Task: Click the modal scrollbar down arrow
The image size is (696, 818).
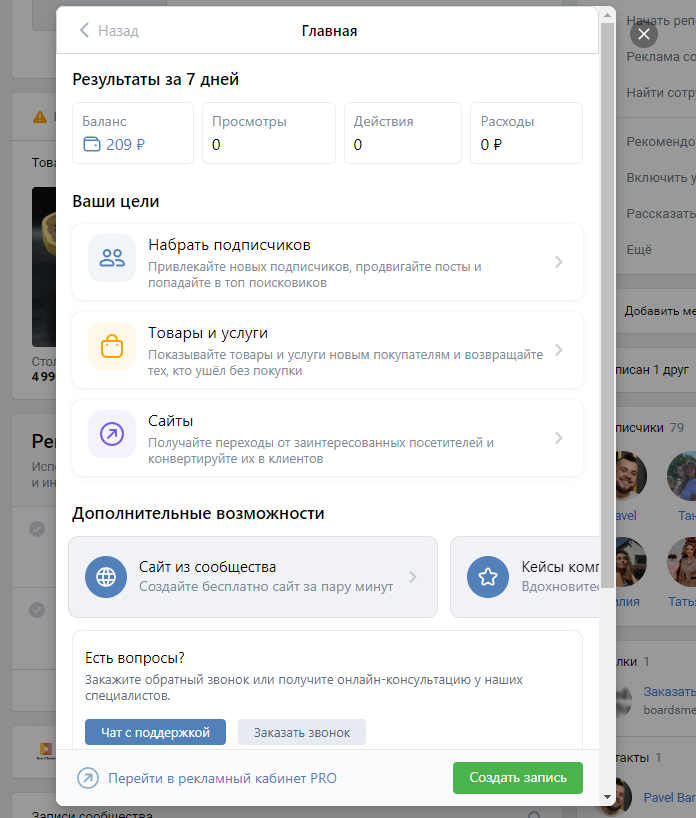Action: click(607, 797)
